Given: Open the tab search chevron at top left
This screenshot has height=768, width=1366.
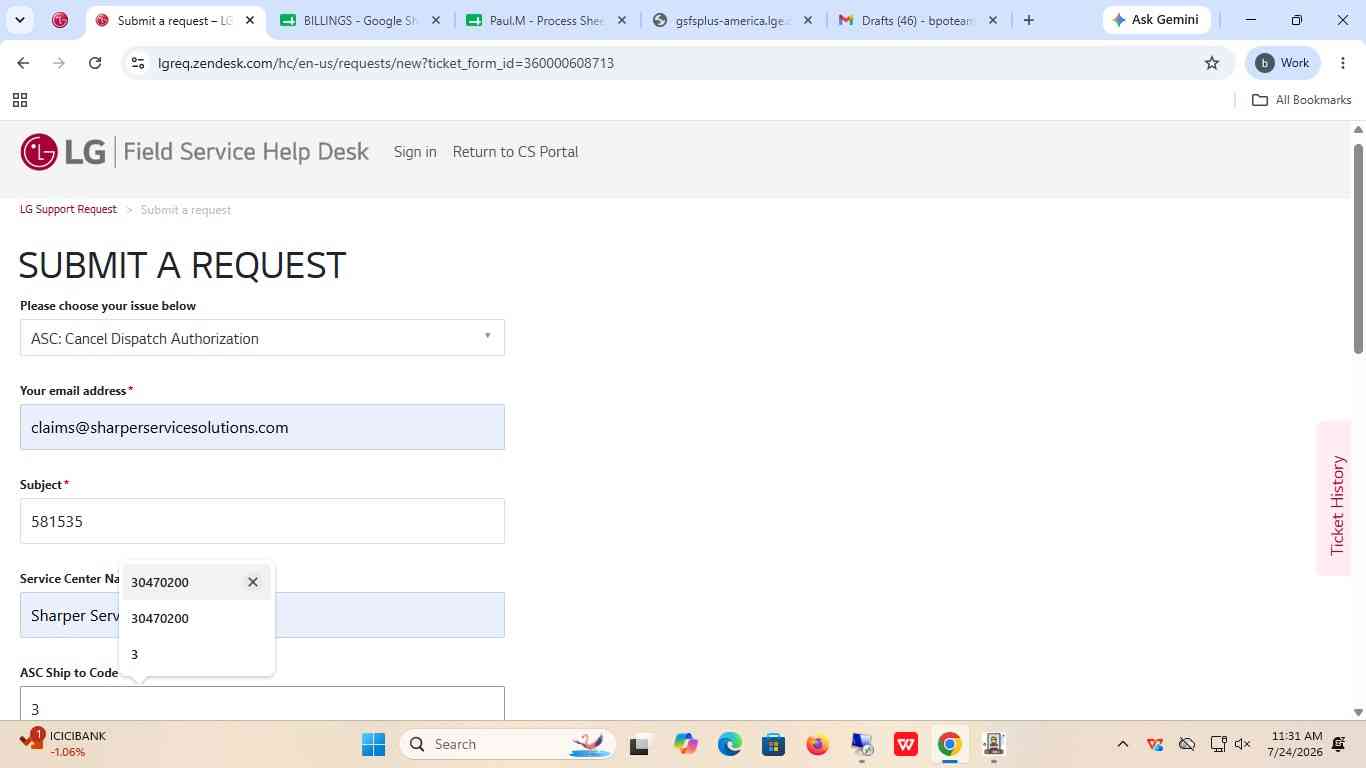Looking at the screenshot, I should pos(19,20).
